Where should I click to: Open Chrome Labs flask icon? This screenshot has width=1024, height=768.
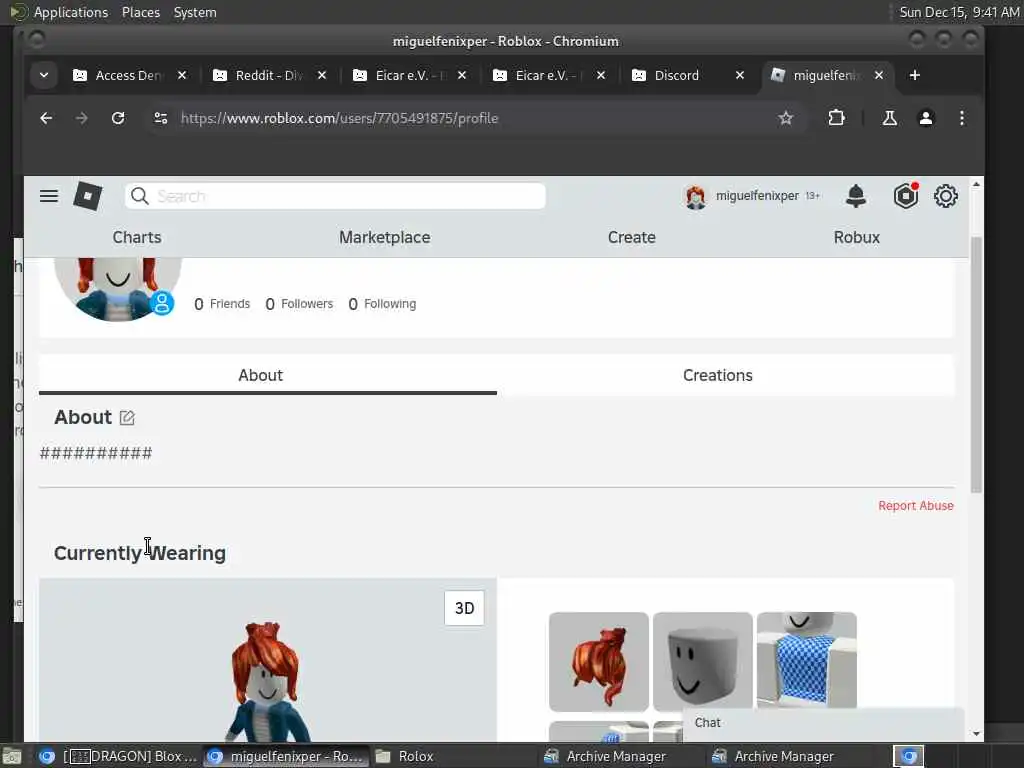889,118
